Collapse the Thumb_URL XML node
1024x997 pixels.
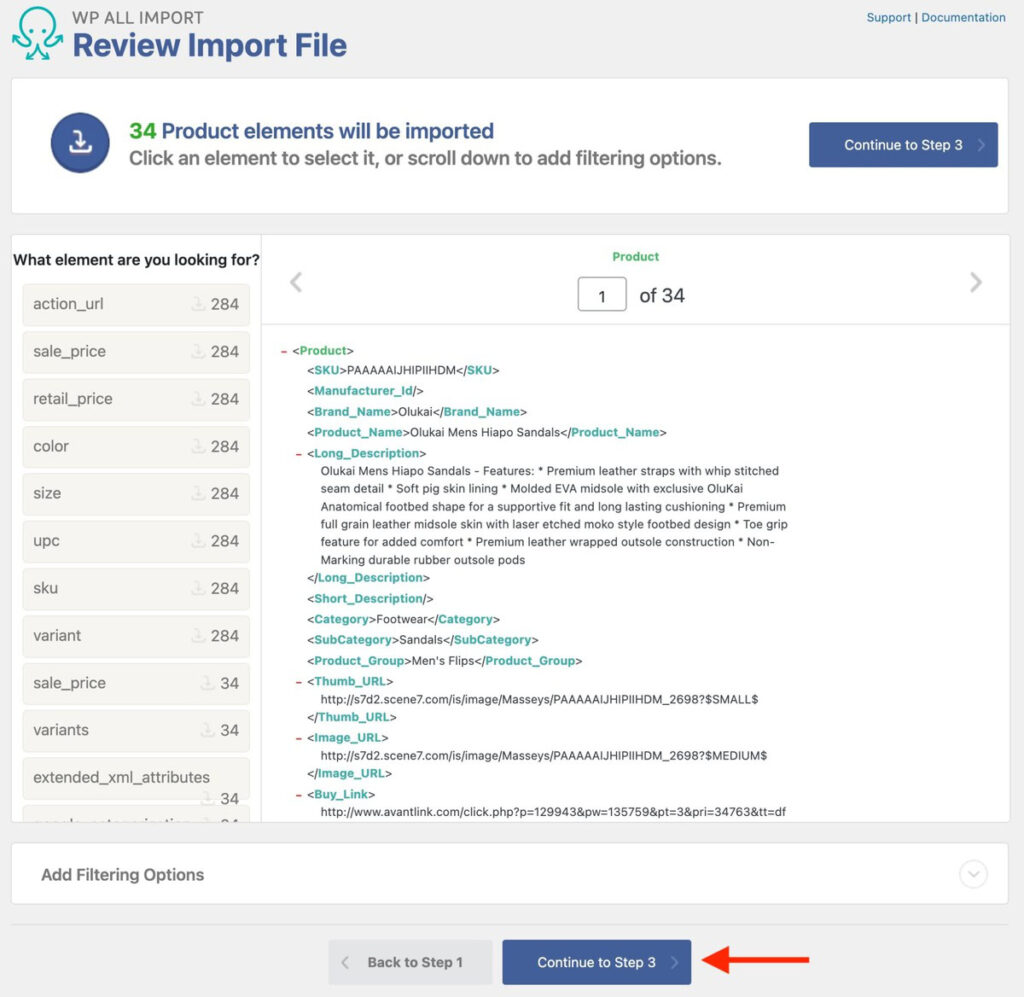tap(298, 682)
